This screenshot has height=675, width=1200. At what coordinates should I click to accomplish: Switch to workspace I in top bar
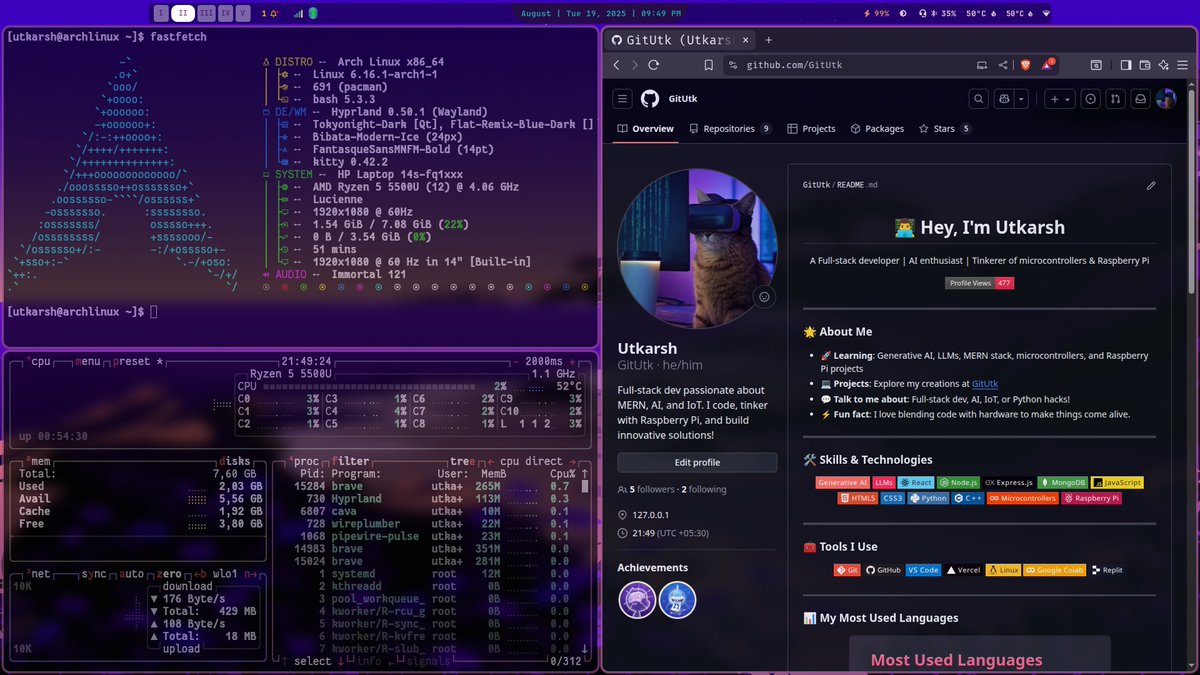click(x=162, y=14)
